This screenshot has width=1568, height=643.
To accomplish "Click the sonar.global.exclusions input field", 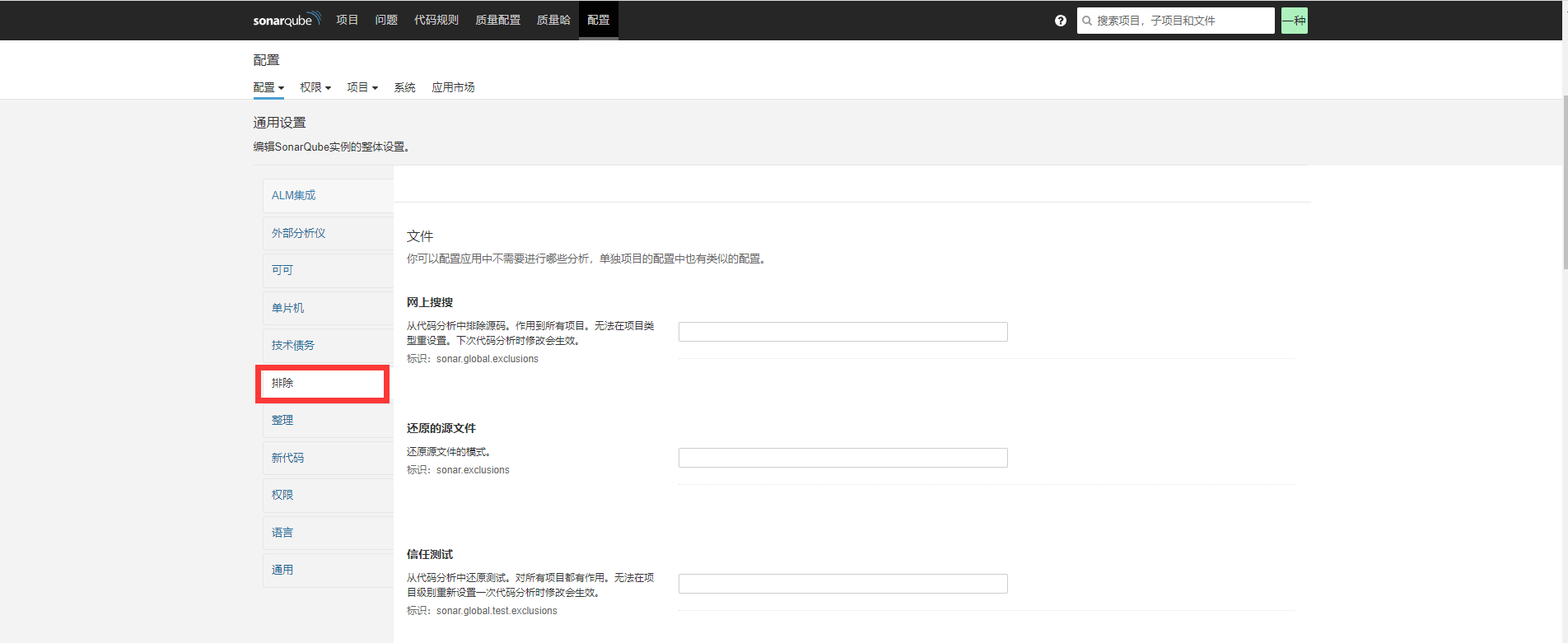I will click(842, 332).
